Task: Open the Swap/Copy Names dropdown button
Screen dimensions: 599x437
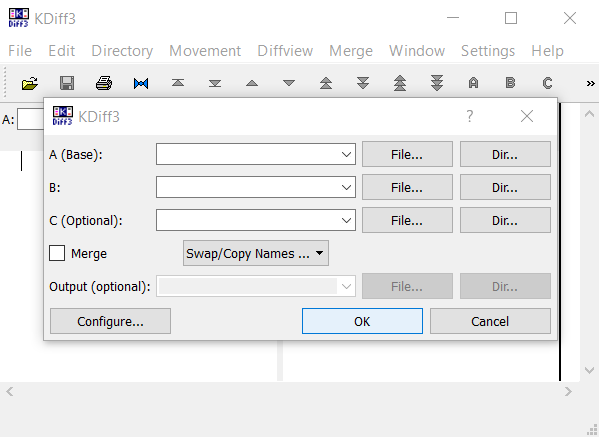Action: click(256, 253)
